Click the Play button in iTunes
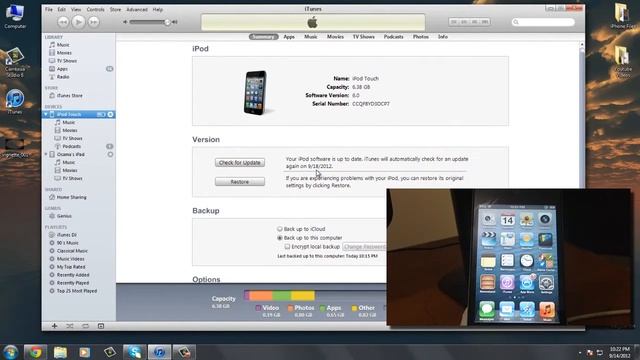This screenshot has width=640, height=360. [x=78, y=22]
